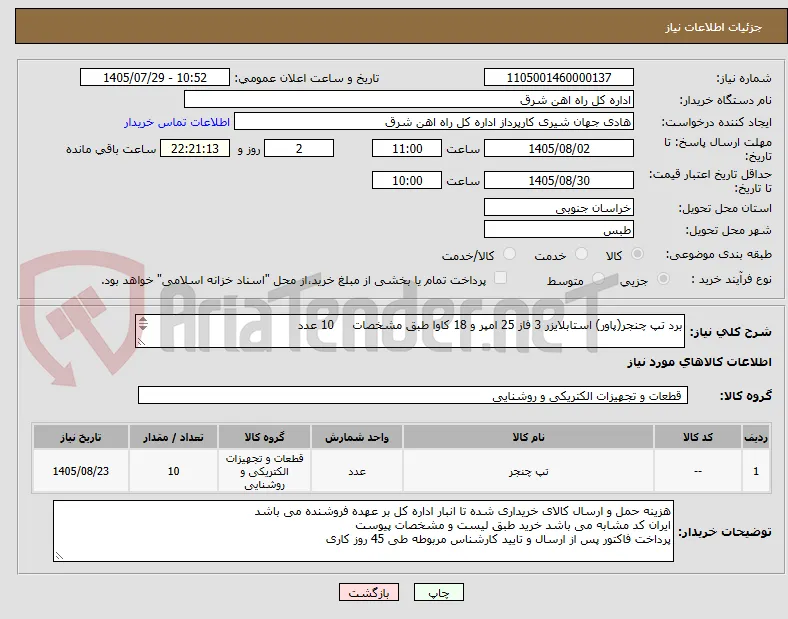The width and height of the screenshot is (788, 619).
Task: Click the need number field
Action: pos(559,77)
